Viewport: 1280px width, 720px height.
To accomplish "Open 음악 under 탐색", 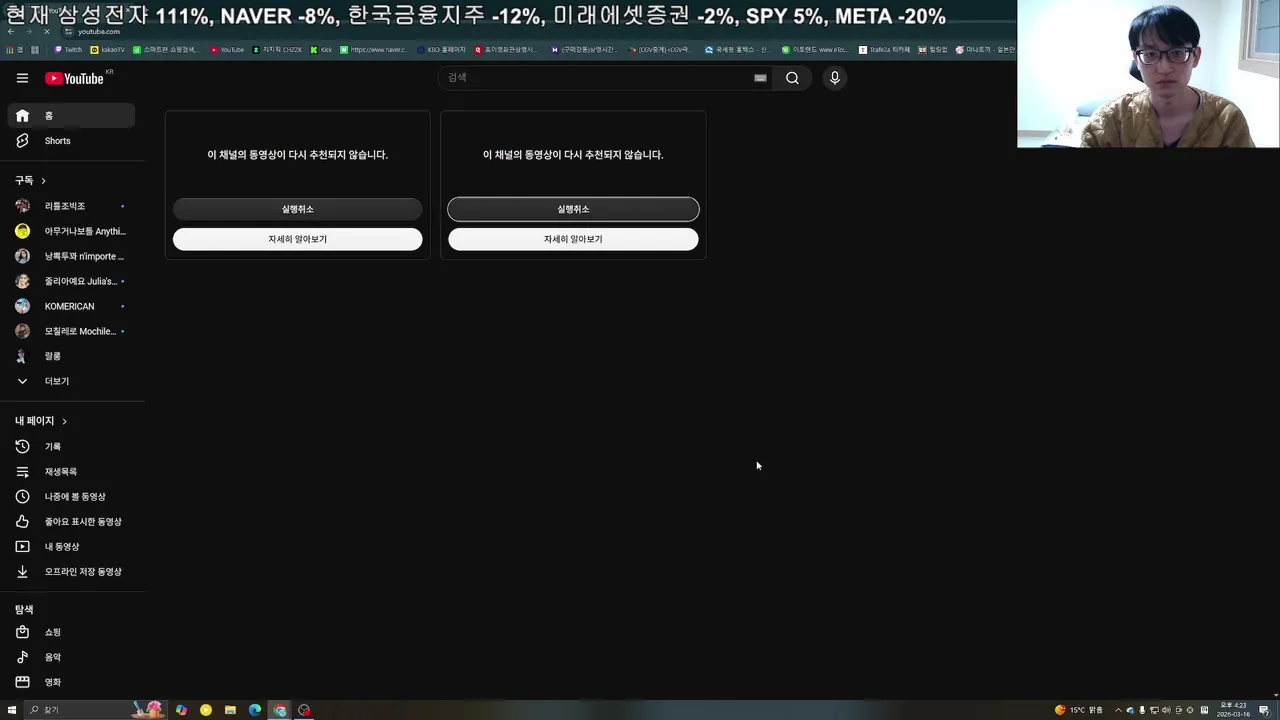I will point(71,657).
